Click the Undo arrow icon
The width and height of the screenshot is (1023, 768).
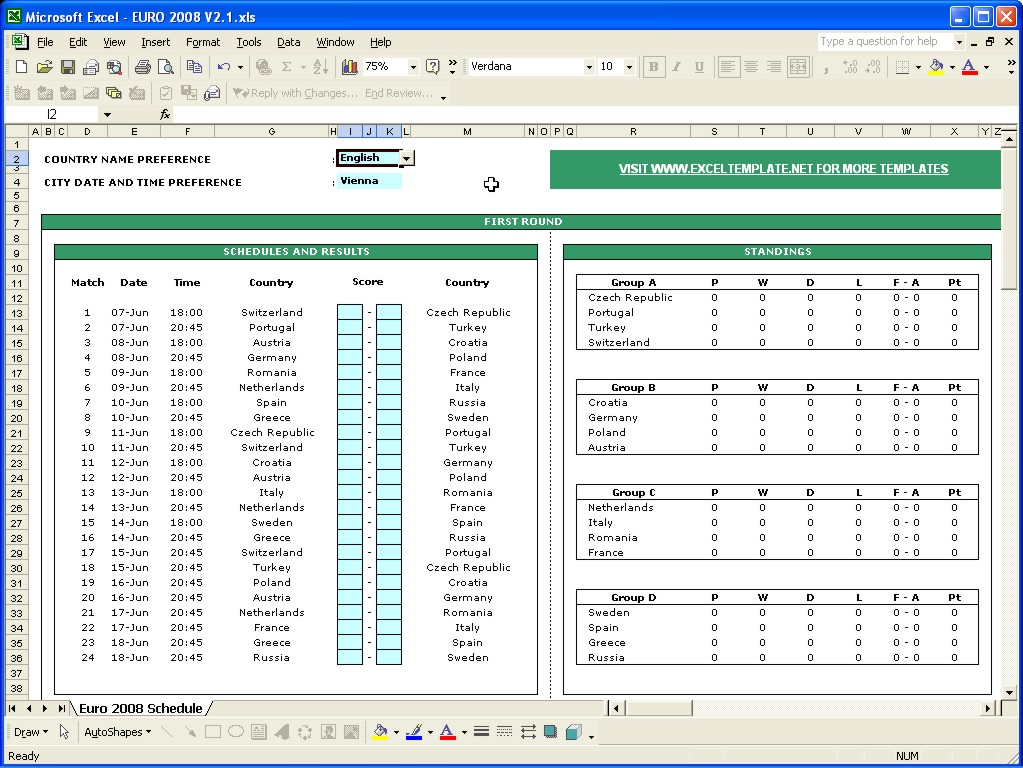[223, 67]
